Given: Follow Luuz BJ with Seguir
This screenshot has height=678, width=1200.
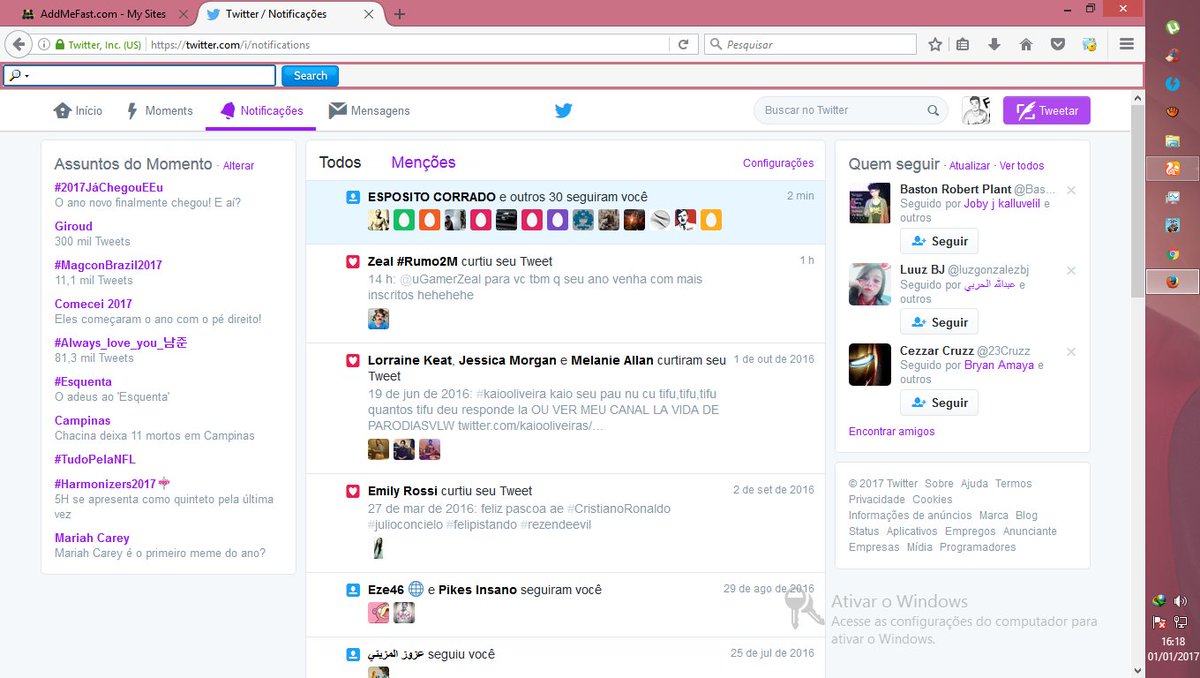Looking at the screenshot, I should [x=939, y=322].
